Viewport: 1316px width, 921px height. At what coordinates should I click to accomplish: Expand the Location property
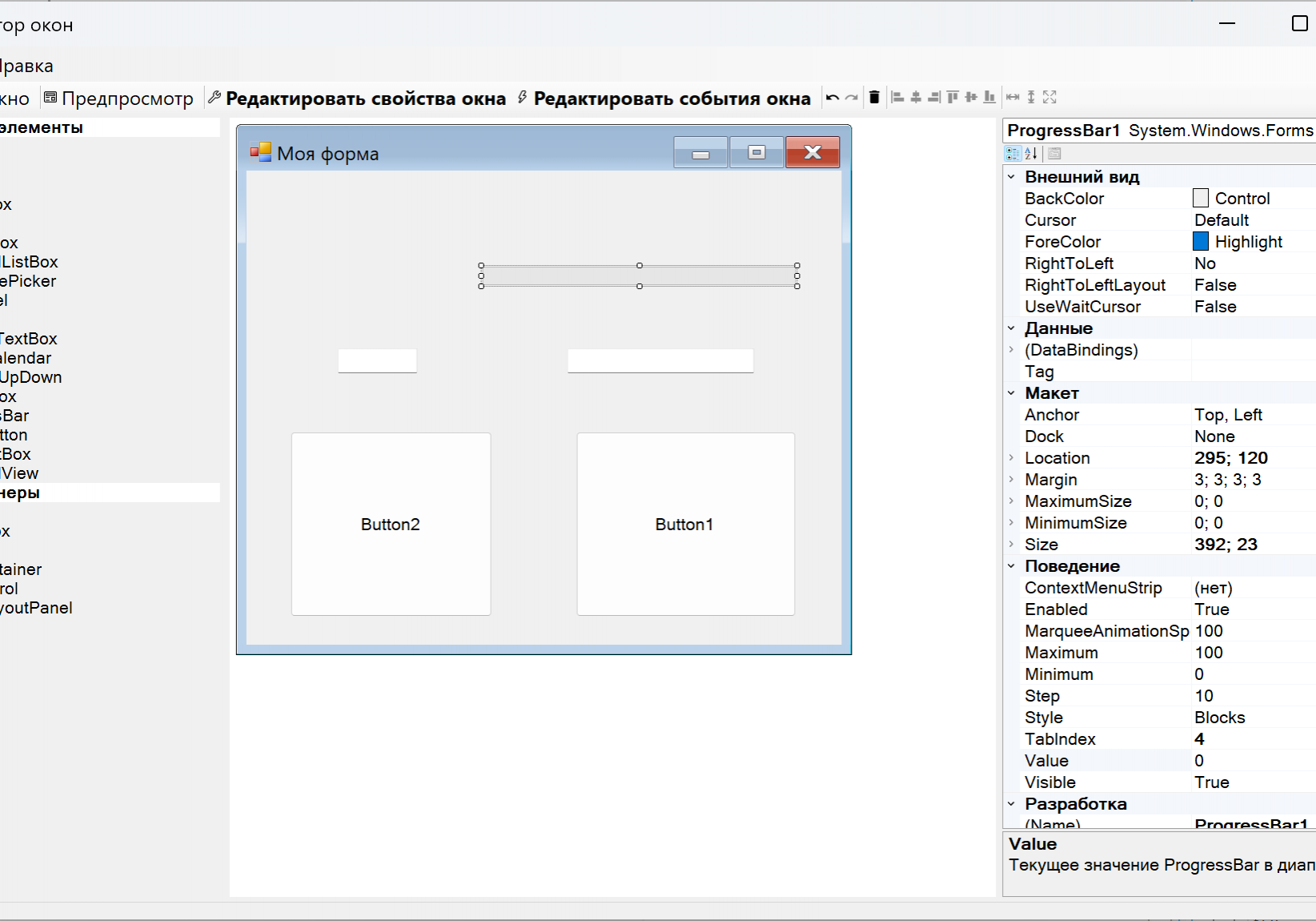point(1011,458)
